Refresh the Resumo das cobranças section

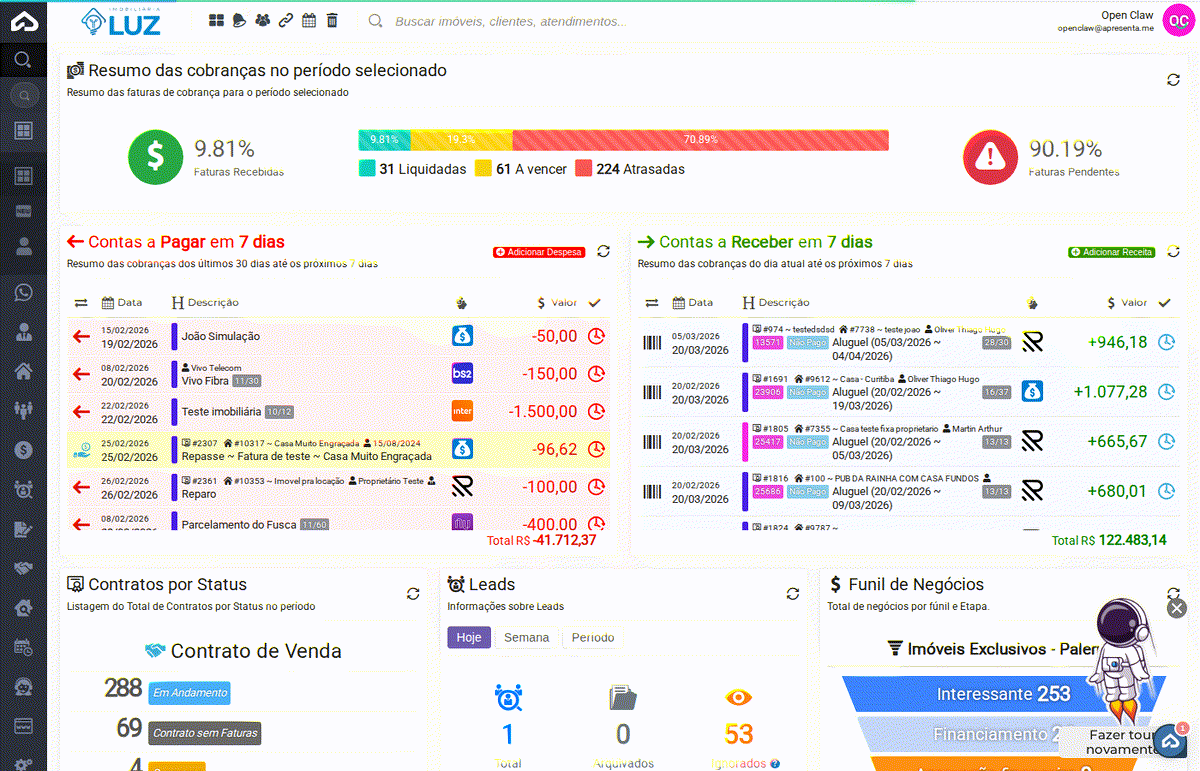pyautogui.click(x=1173, y=78)
